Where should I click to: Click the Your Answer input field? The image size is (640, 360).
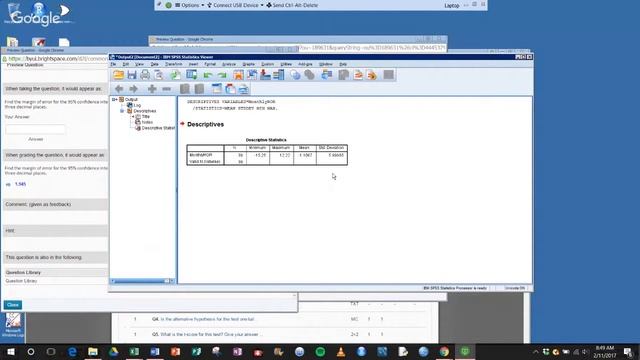35,129
